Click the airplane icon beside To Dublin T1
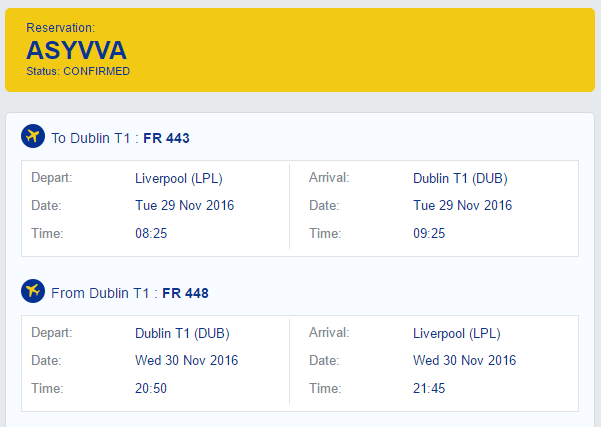 (x=33, y=136)
